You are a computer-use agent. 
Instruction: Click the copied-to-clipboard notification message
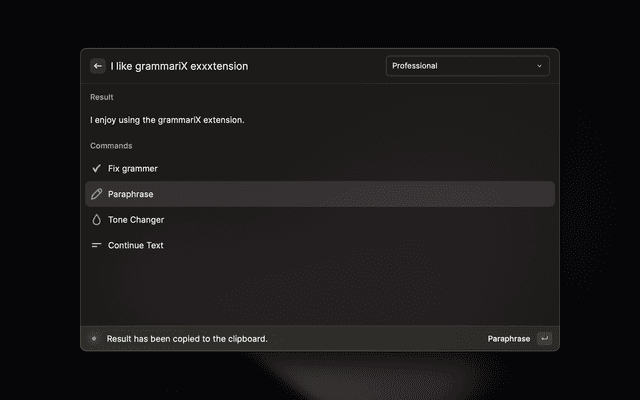click(187, 339)
